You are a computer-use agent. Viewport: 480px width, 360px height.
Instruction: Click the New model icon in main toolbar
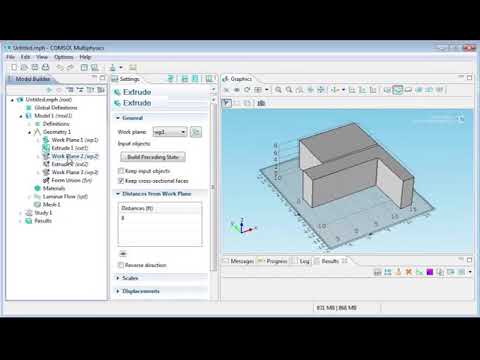coord(14,67)
